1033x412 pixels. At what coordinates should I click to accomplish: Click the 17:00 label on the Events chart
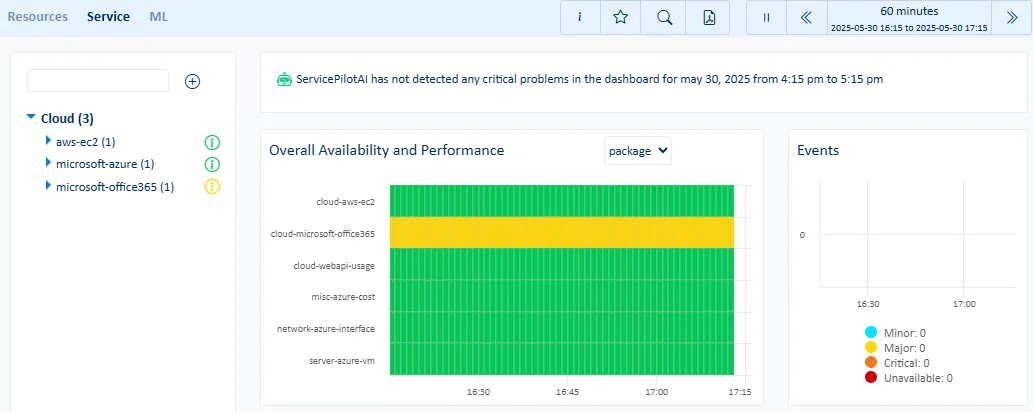tap(964, 305)
